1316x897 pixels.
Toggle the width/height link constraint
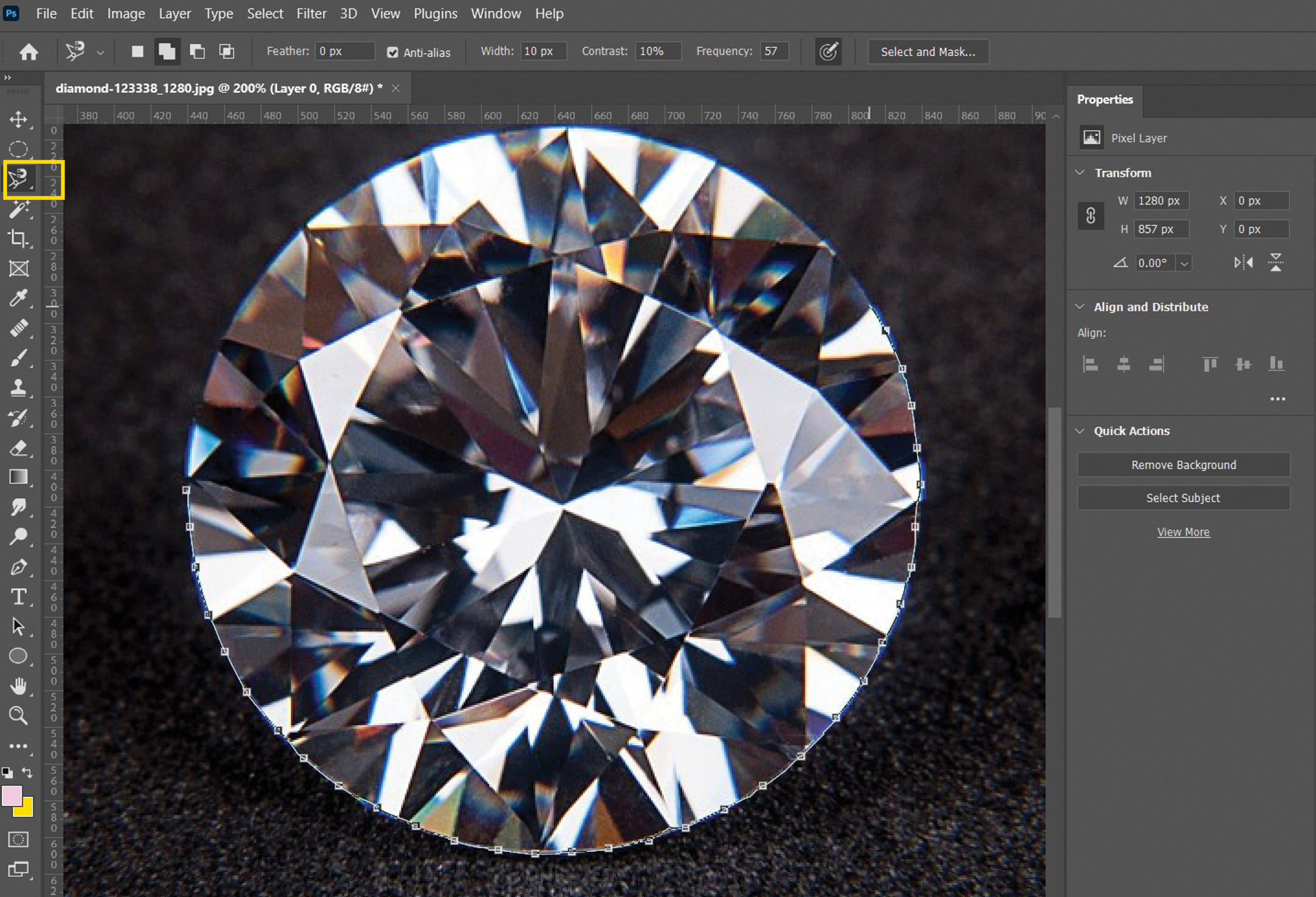tap(1091, 215)
